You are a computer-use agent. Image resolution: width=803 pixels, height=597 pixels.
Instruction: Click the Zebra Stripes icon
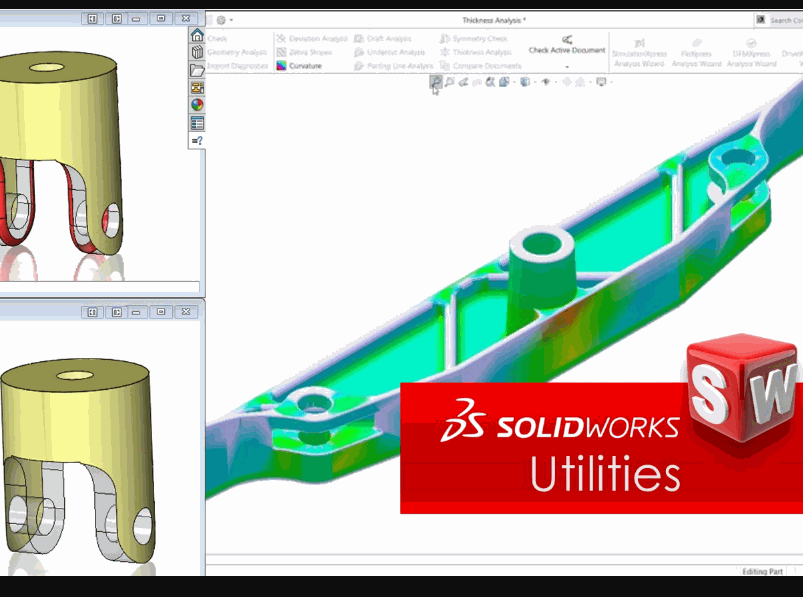coord(281,52)
